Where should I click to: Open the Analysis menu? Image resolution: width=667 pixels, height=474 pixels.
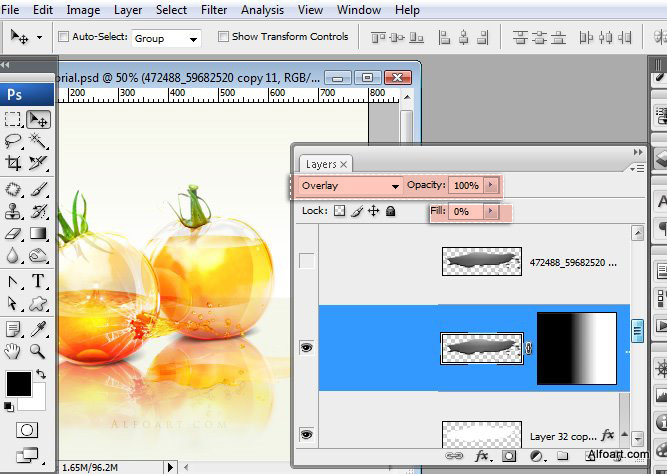pyautogui.click(x=262, y=10)
